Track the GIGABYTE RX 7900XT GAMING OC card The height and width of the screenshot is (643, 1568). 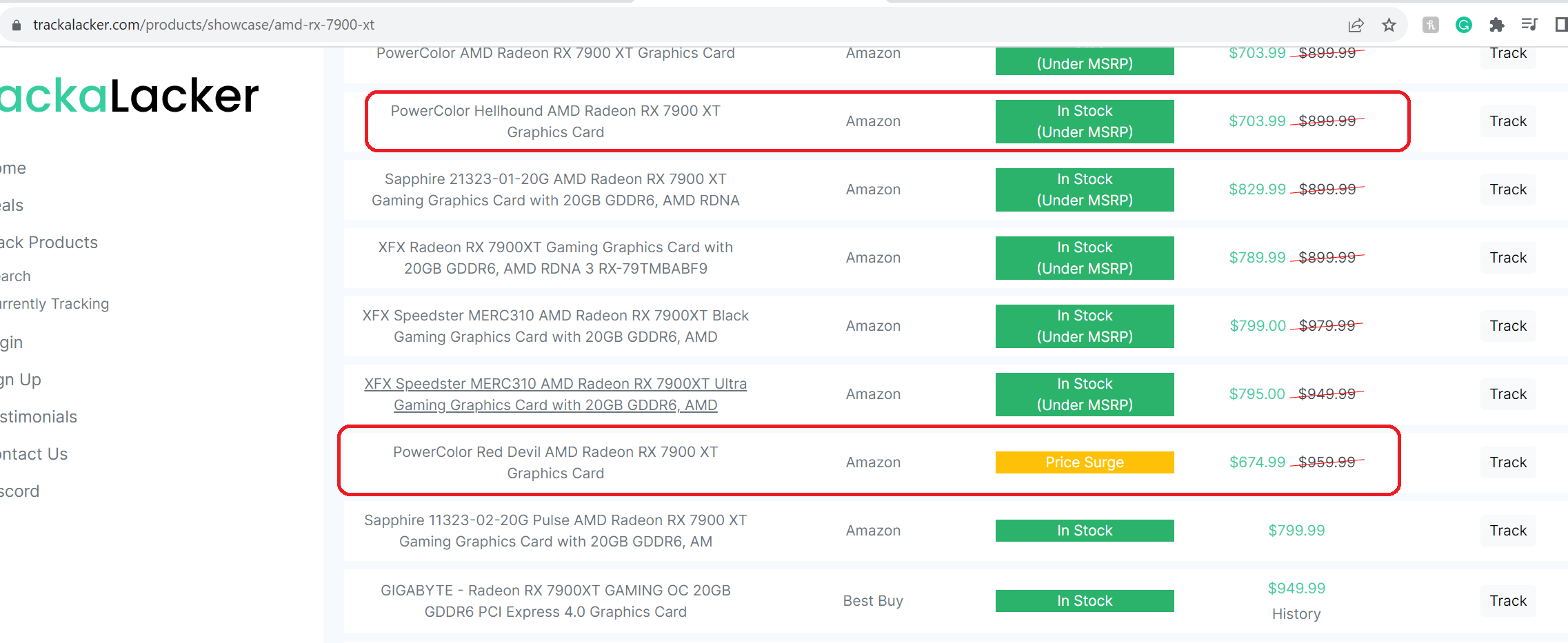pyautogui.click(x=1508, y=601)
